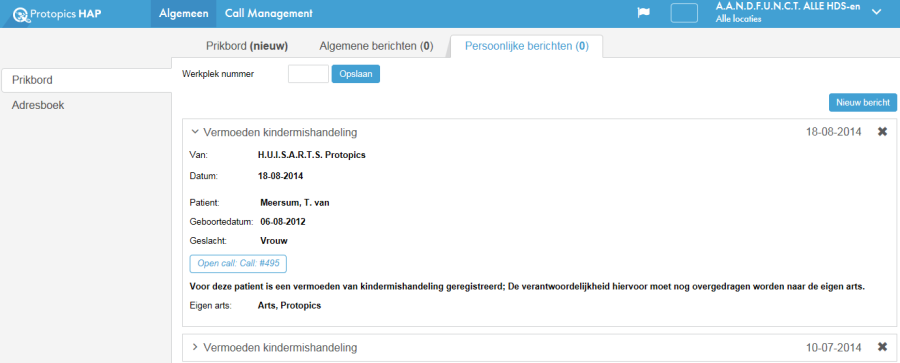Create a Nieuw bericht
Image resolution: width=900 pixels, height=363 pixels.
[x=863, y=102]
